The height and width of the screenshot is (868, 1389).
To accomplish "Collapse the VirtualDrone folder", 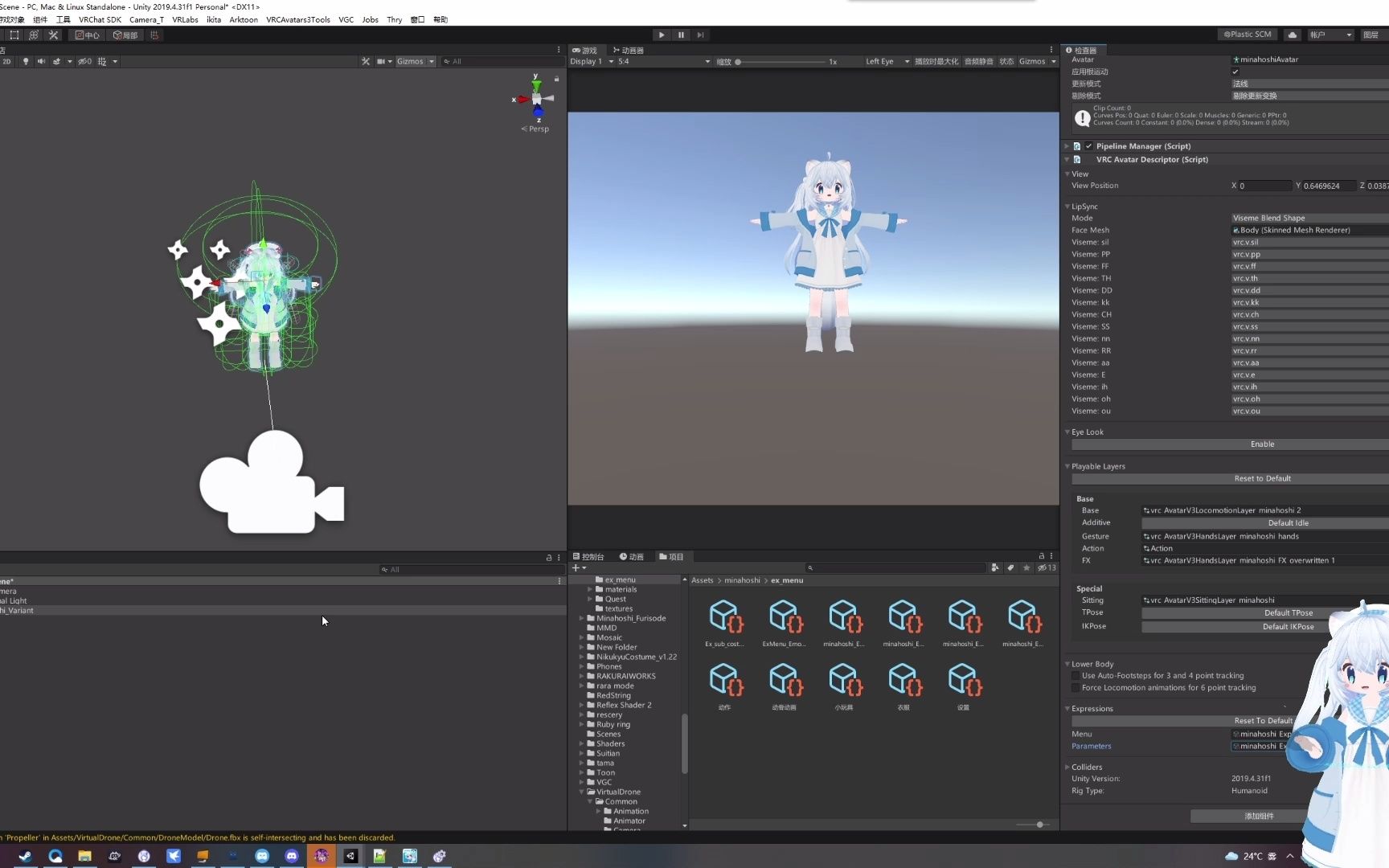I will point(581,792).
